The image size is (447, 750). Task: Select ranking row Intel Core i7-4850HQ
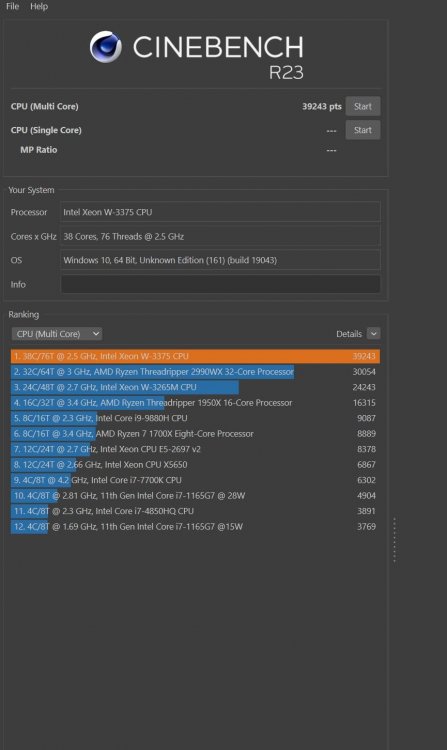[x=196, y=511]
